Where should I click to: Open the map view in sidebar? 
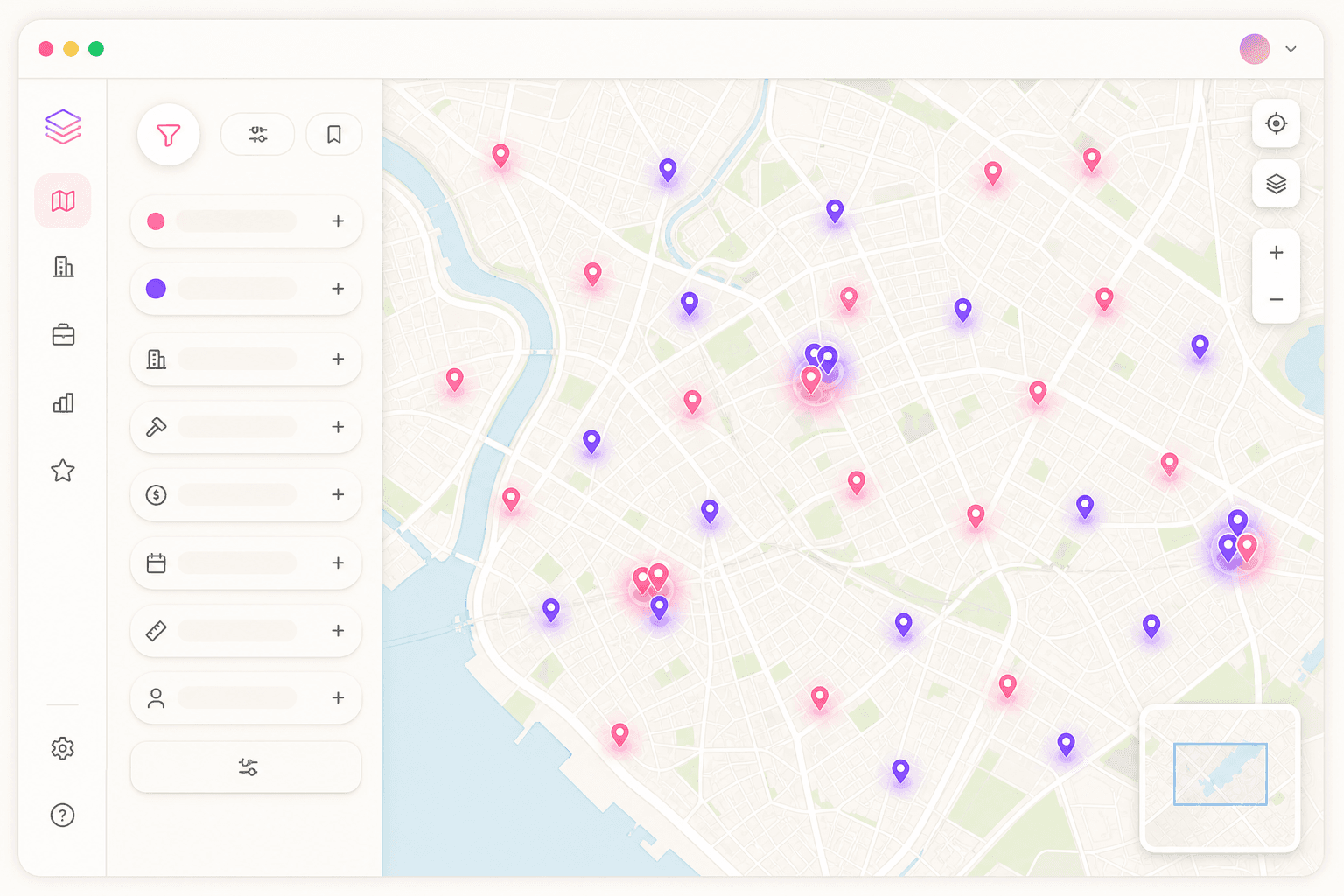[63, 201]
